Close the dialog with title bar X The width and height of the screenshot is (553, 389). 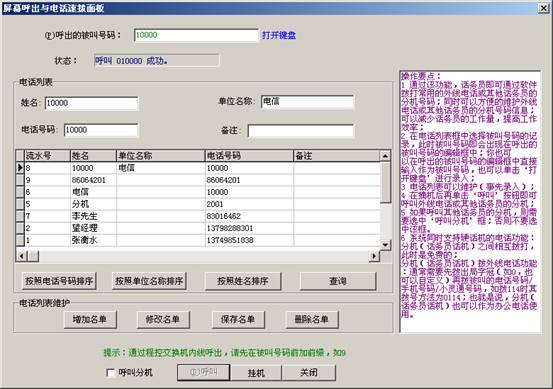(543, 8)
